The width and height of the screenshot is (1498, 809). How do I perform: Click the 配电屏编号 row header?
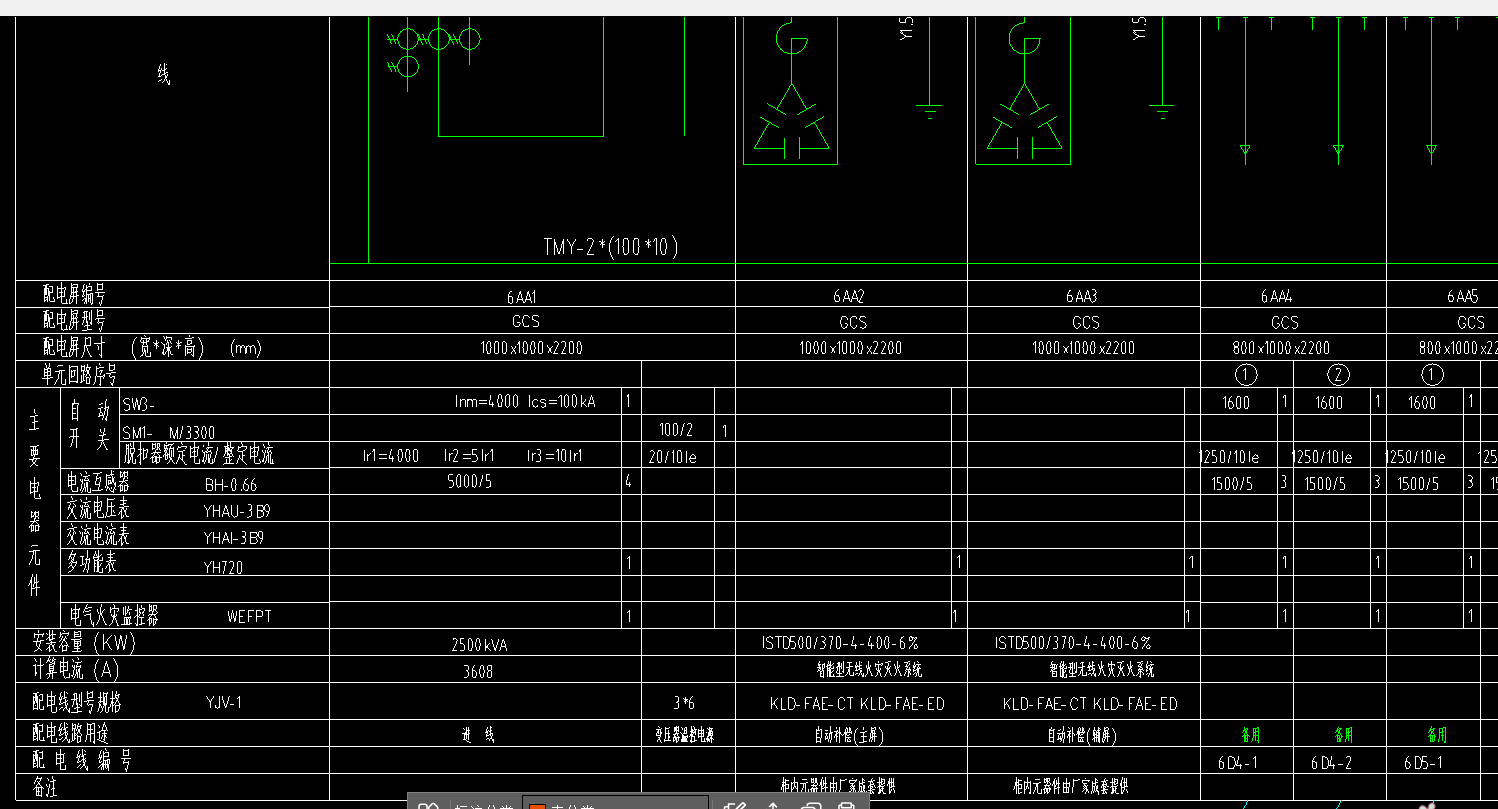click(74, 294)
